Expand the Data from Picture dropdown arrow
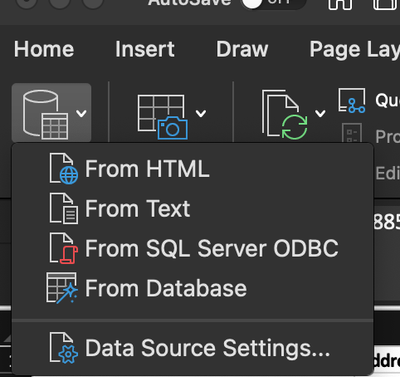Screen dimensions: 400x377 tap(201, 114)
